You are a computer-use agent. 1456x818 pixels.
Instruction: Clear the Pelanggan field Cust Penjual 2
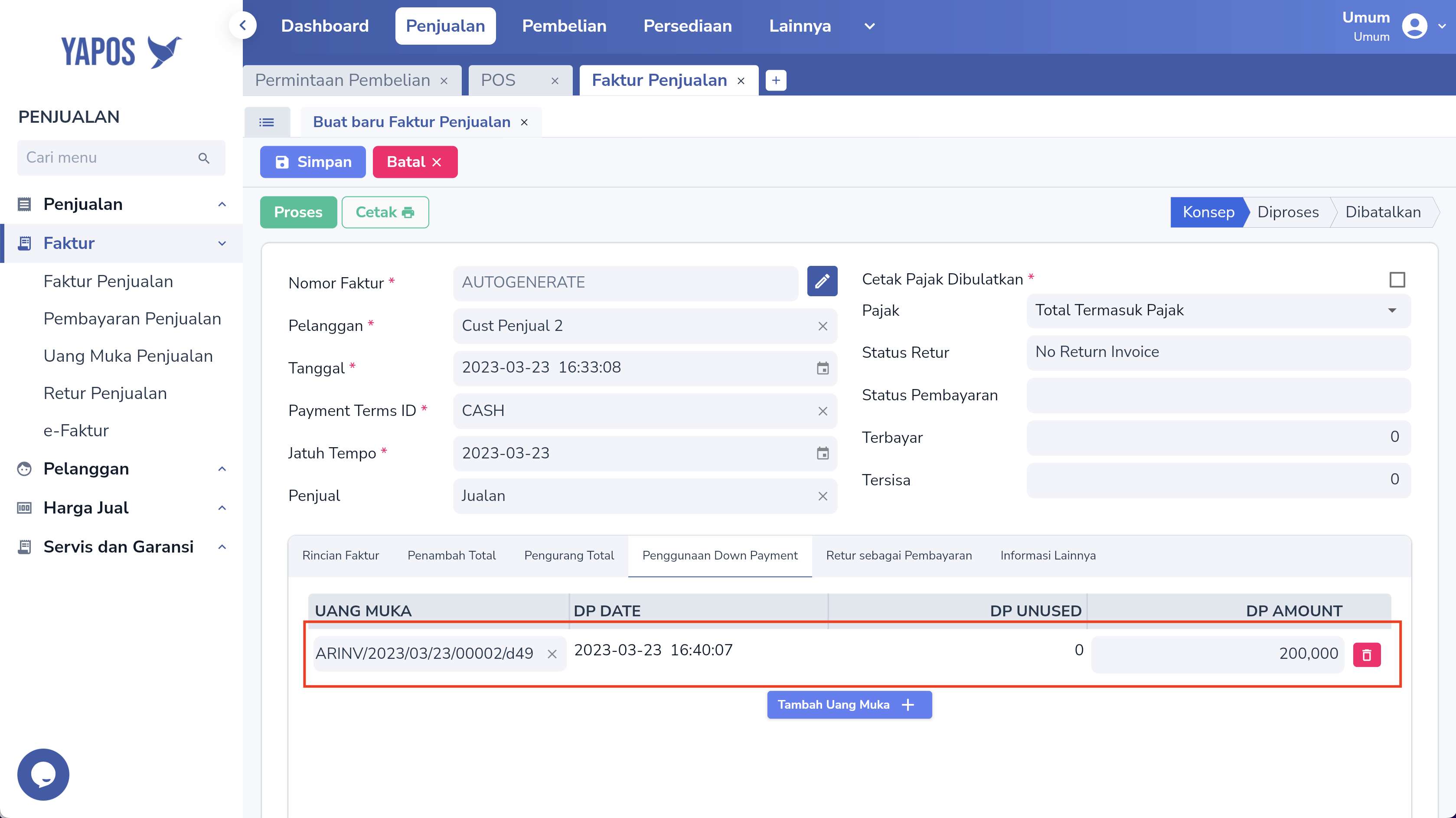(x=823, y=326)
